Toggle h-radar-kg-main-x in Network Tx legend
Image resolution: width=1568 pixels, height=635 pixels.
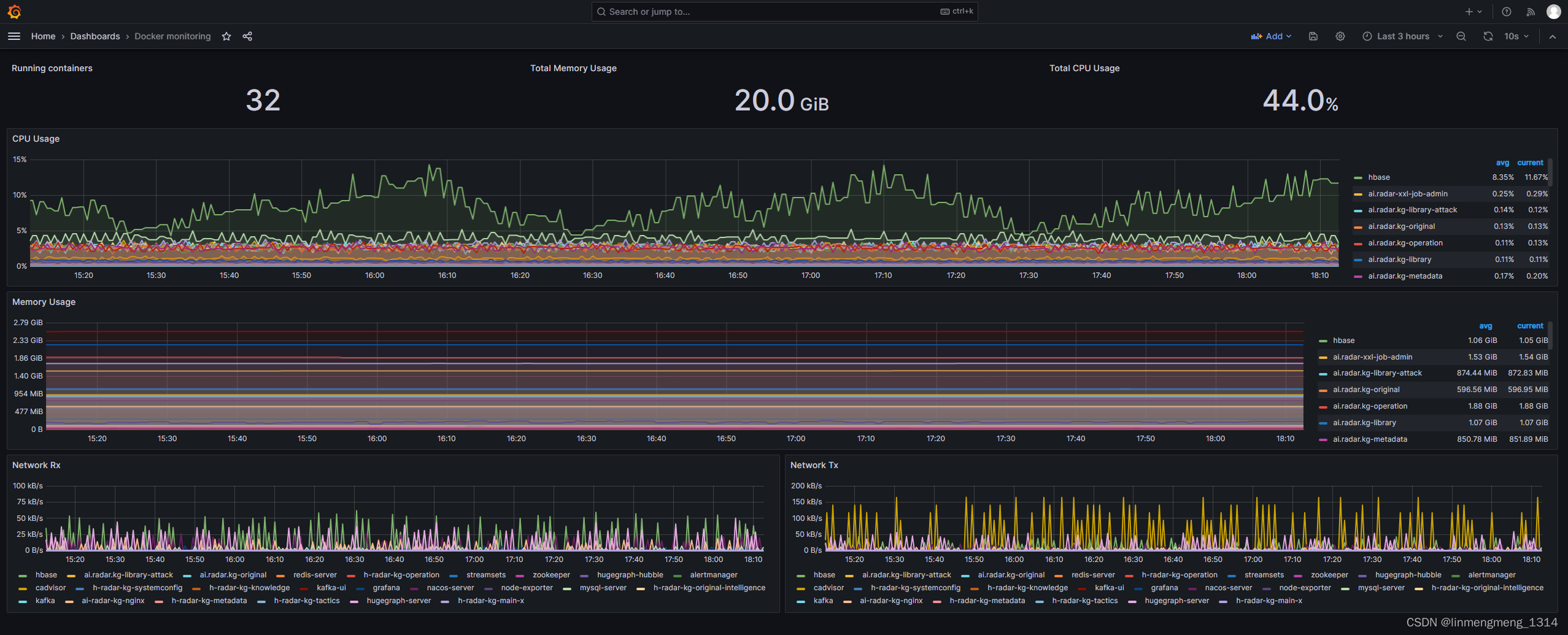coord(1269,601)
